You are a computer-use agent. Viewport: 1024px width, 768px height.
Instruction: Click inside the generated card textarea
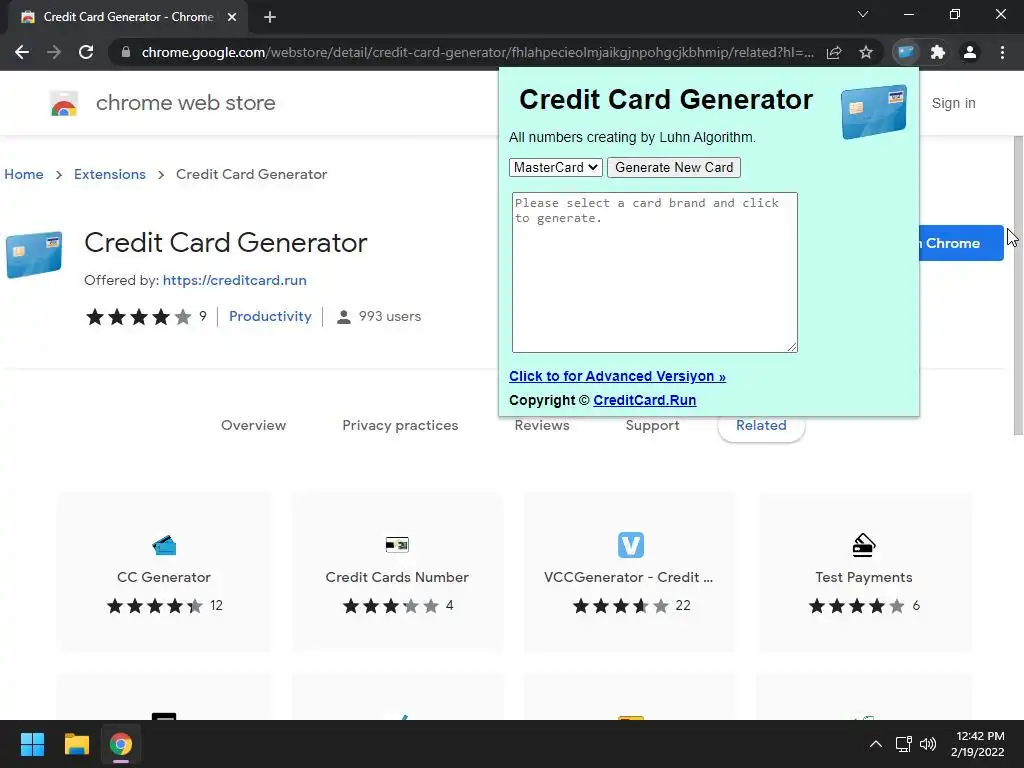(654, 272)
